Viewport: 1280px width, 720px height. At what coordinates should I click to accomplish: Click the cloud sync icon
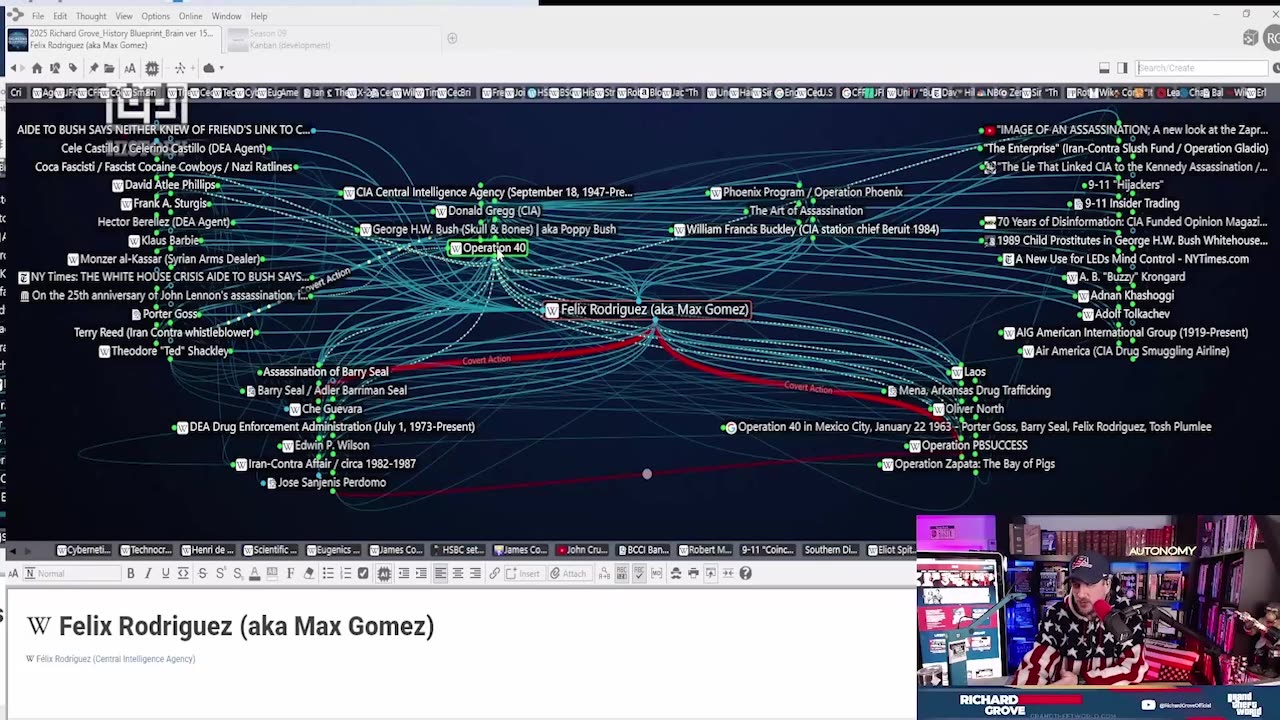click(209, 68)
